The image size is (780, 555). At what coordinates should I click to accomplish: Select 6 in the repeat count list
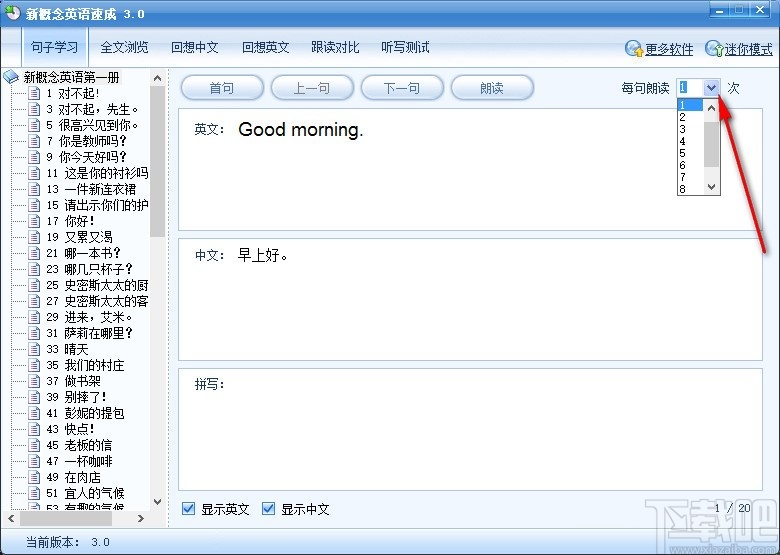click(690, 165)
